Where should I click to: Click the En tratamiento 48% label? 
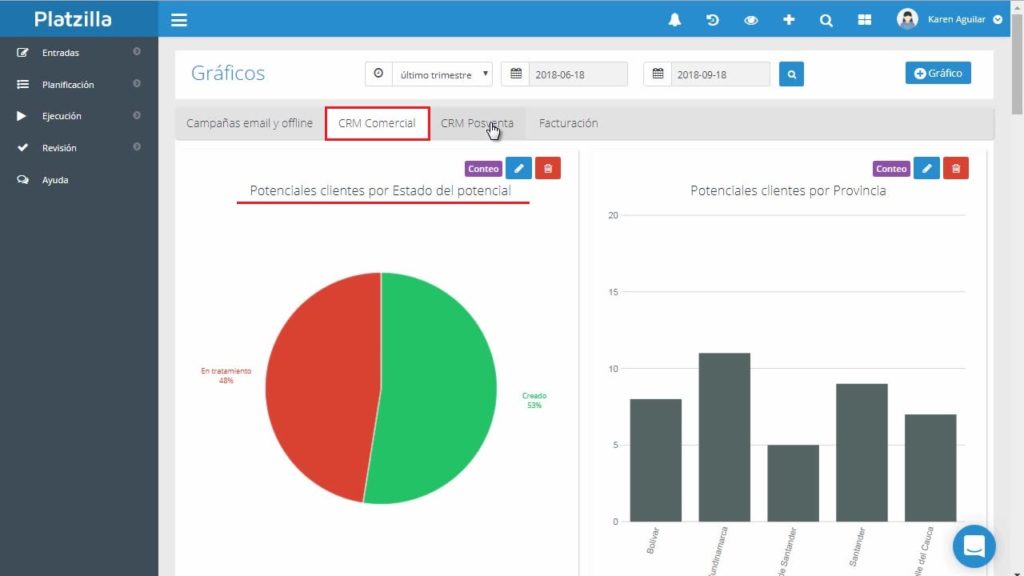pyautogui.click(x=226, y=376)
